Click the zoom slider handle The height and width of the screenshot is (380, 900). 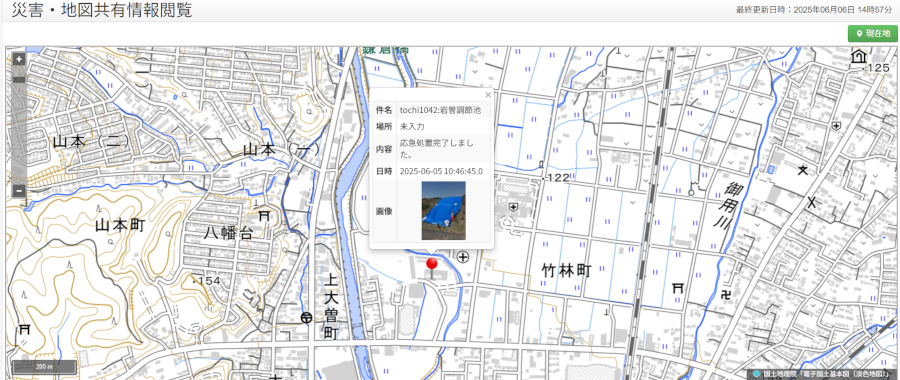click(x=19, y=80)
